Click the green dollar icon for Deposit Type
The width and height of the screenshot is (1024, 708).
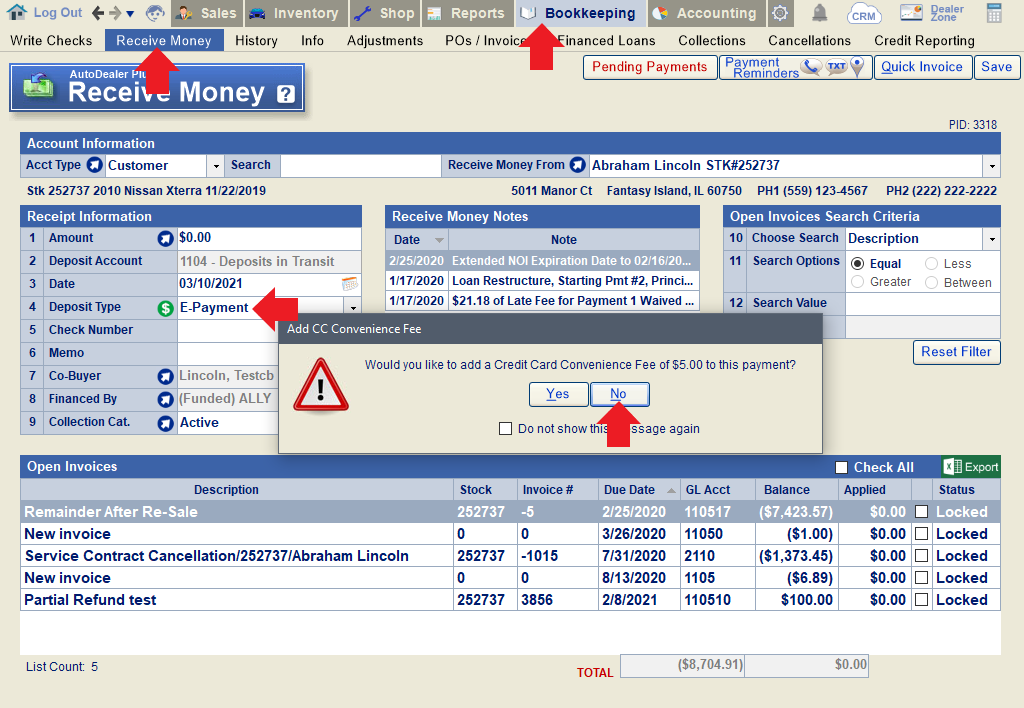(x=165, y=308)
